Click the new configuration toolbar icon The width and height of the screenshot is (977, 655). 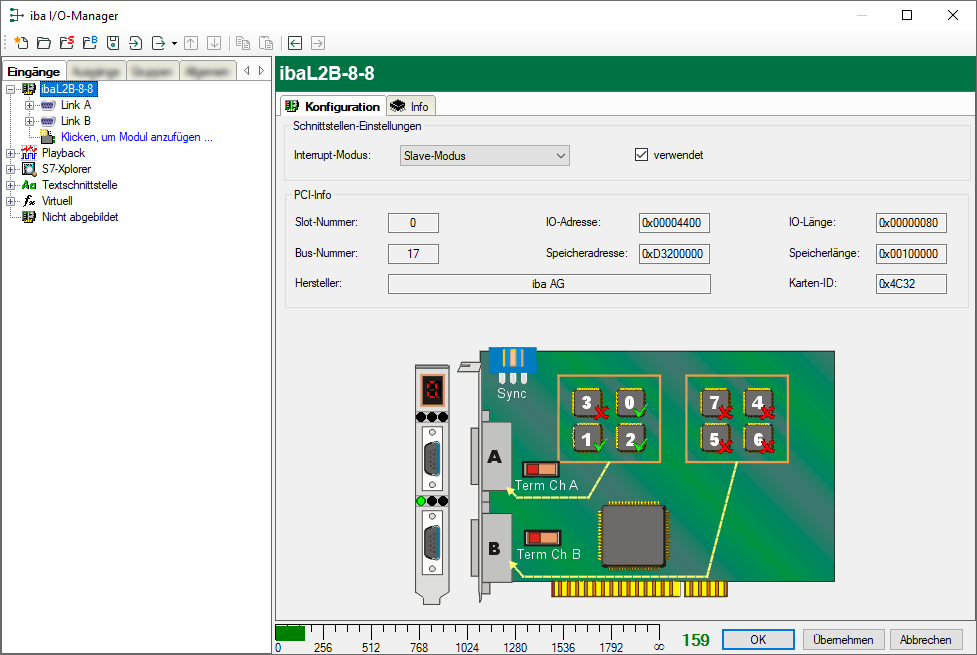pos(20,43)
